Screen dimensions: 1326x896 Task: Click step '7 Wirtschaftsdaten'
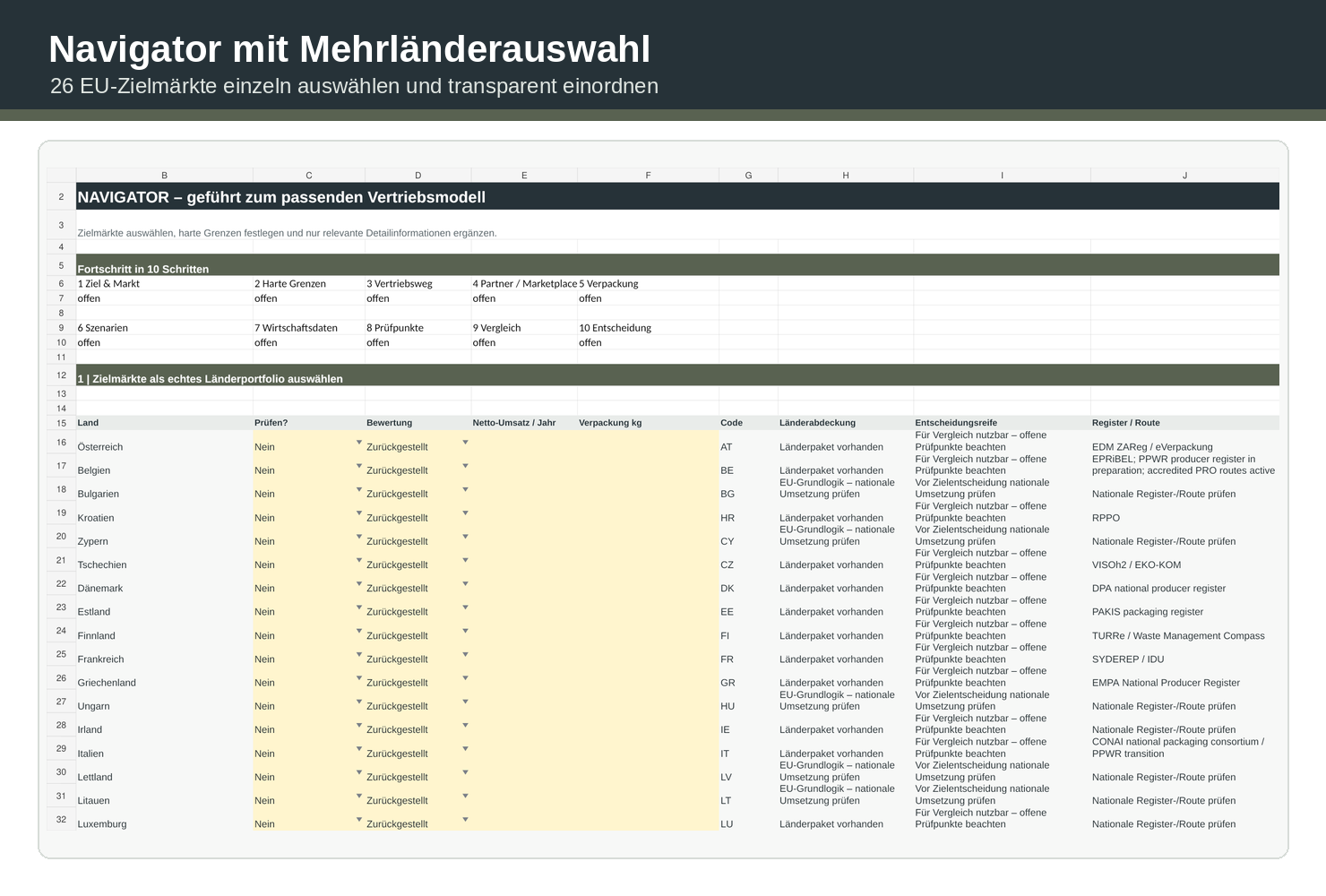309,328
